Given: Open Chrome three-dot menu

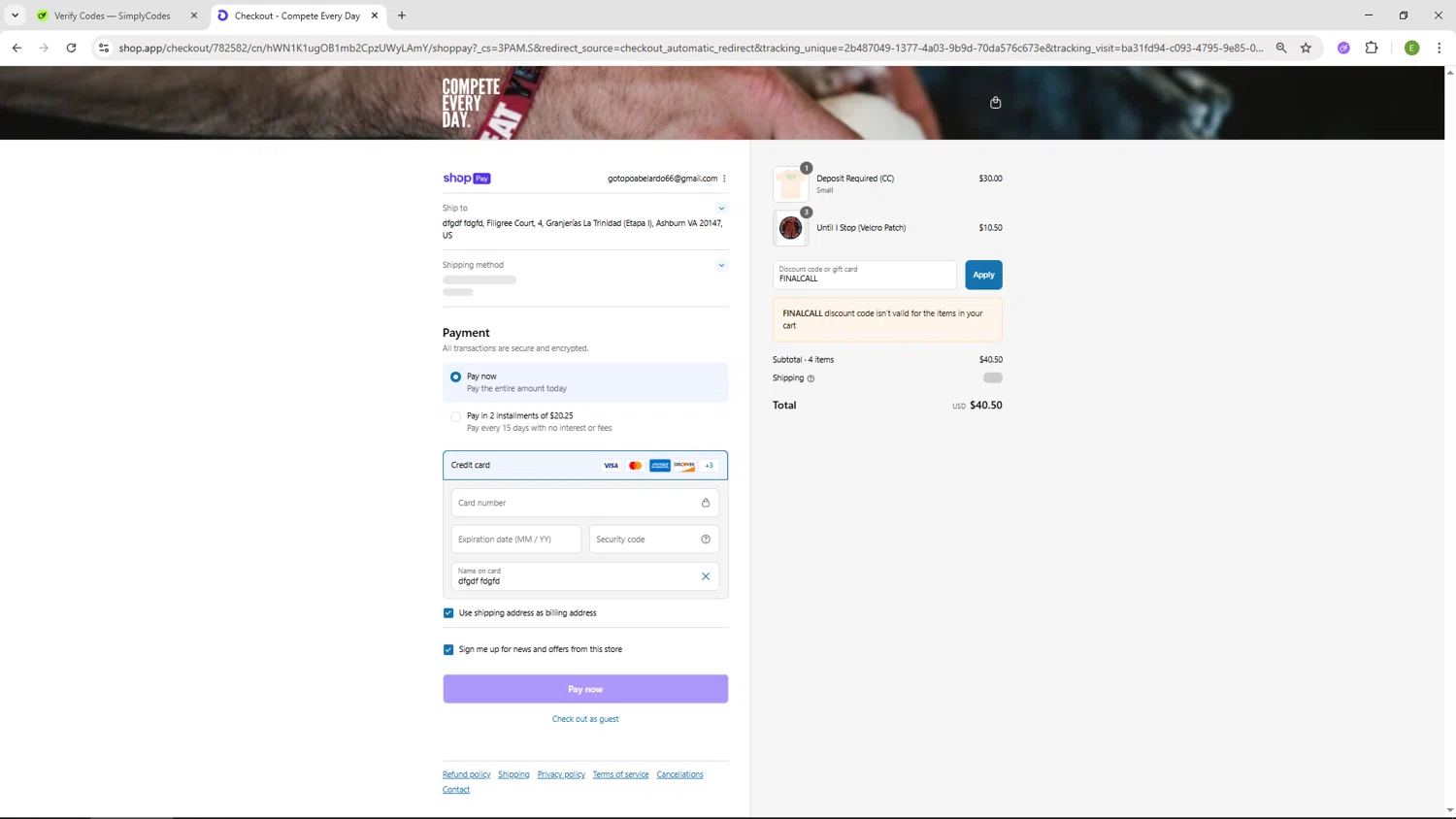Looking at the screenshot, I should tap(1439, 48).
